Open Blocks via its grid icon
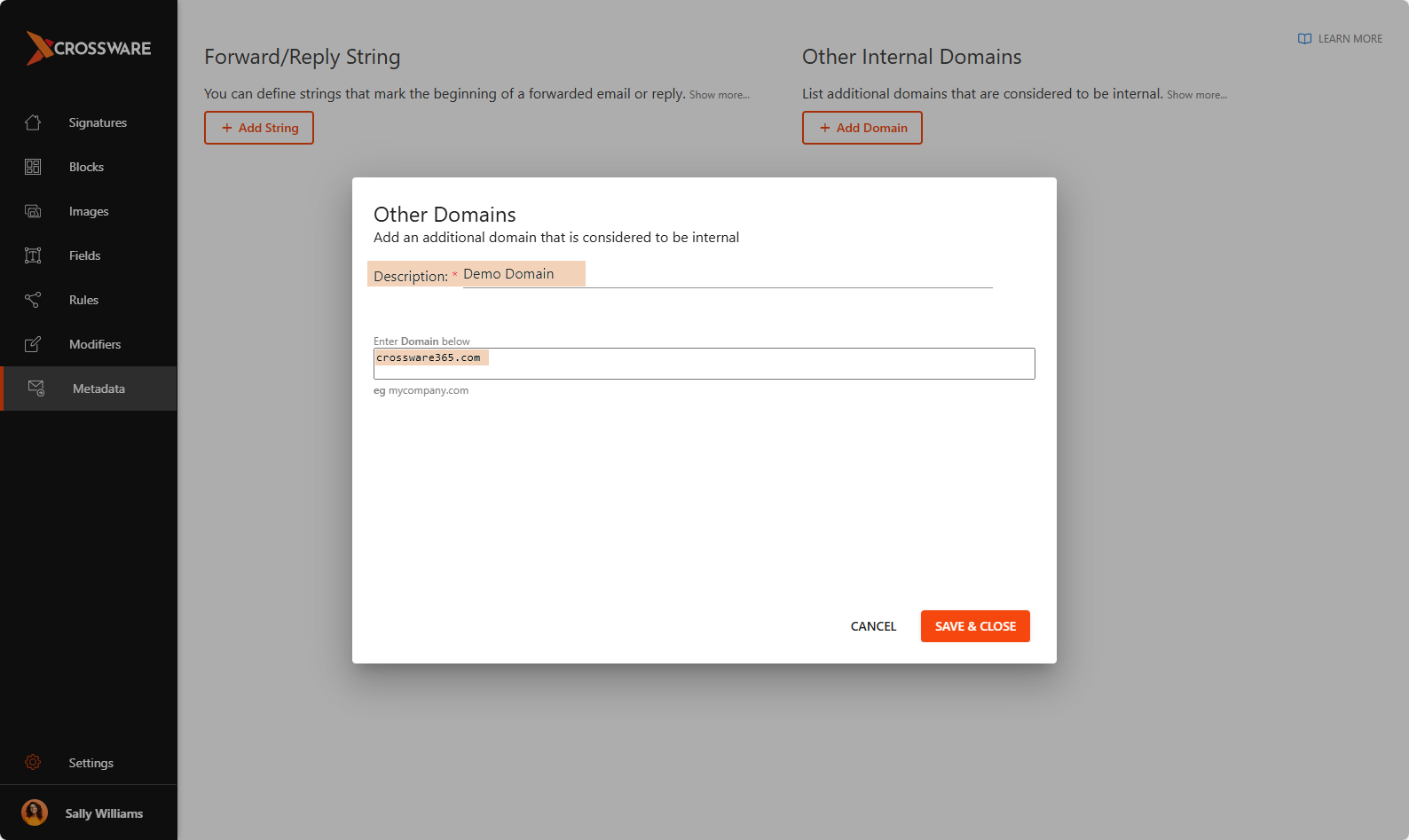 pyautogui.click(x=33, y=167)
